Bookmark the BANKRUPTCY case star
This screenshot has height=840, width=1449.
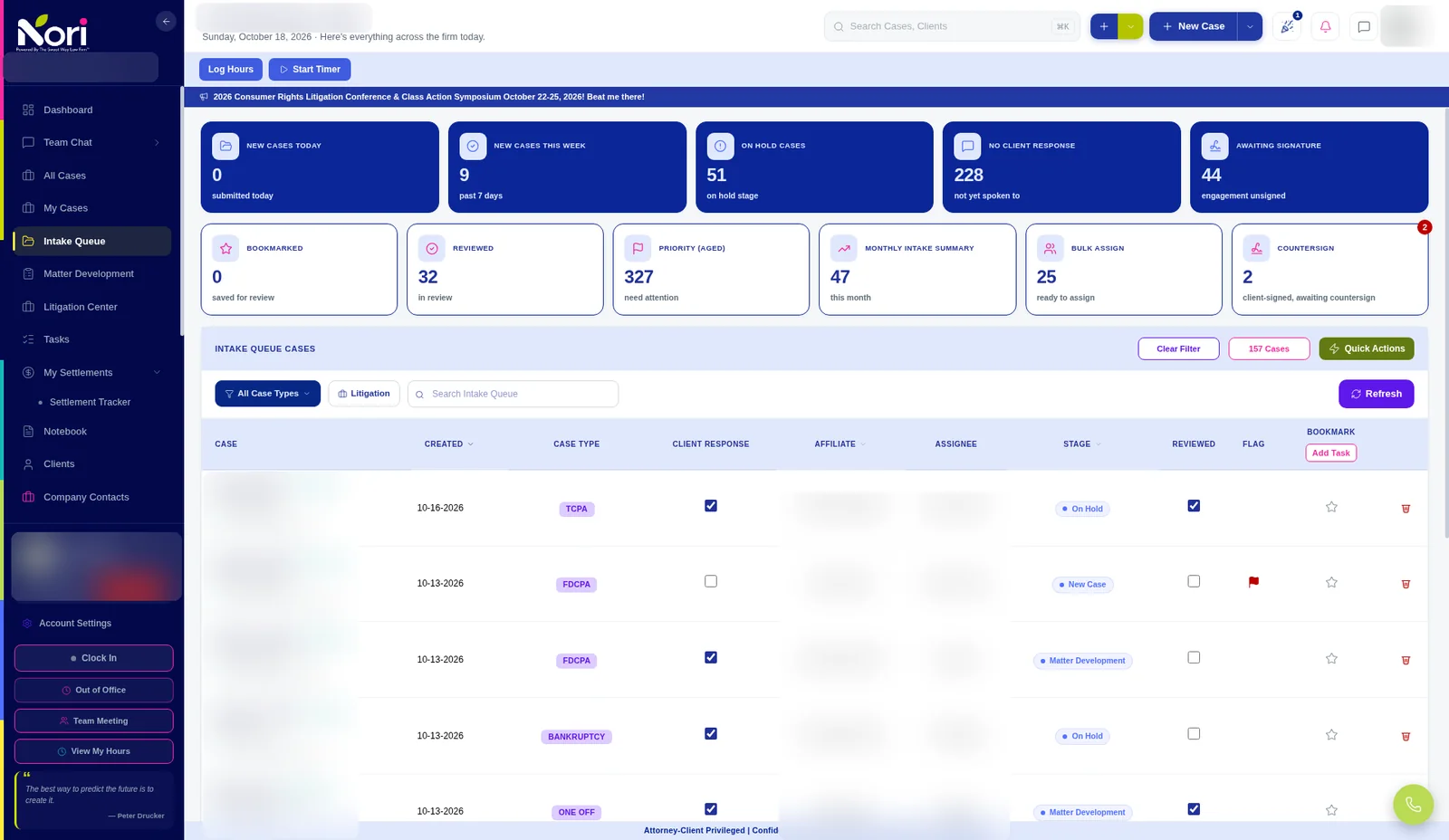(1331, 734)
